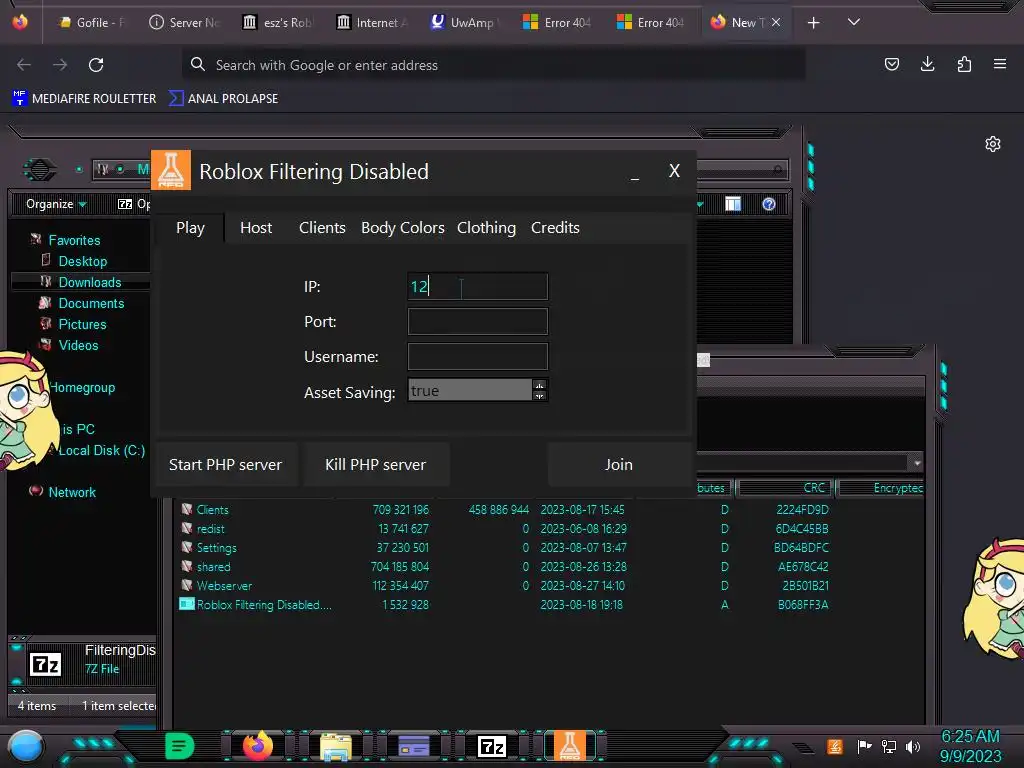Open a new tab with plus icon

(x=813, y=23)
